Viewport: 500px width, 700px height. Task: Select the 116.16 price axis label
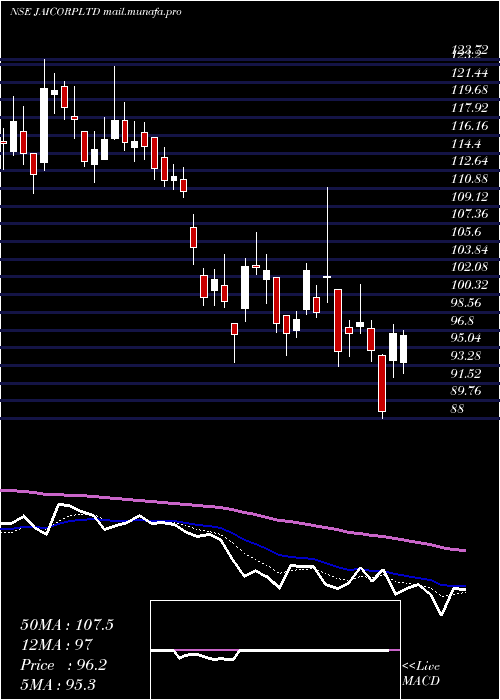[470, 126]
